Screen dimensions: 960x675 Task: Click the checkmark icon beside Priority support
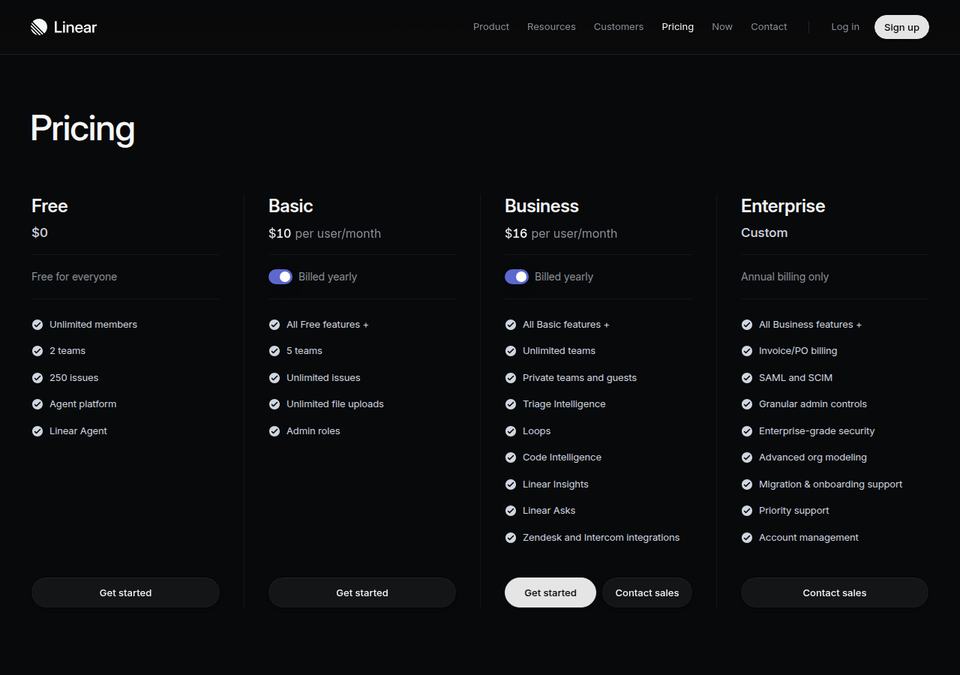pos(747,511)
